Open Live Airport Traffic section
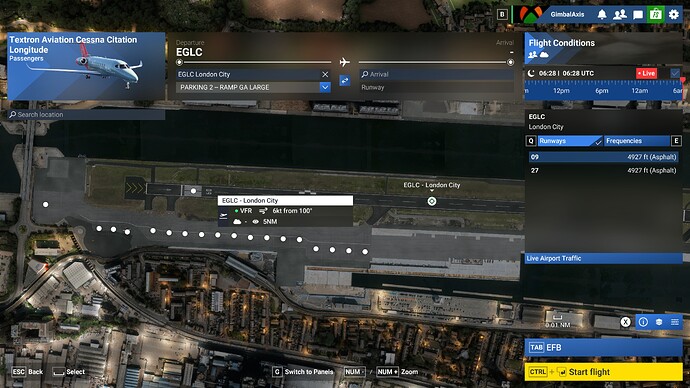 (x=603, y=258)
